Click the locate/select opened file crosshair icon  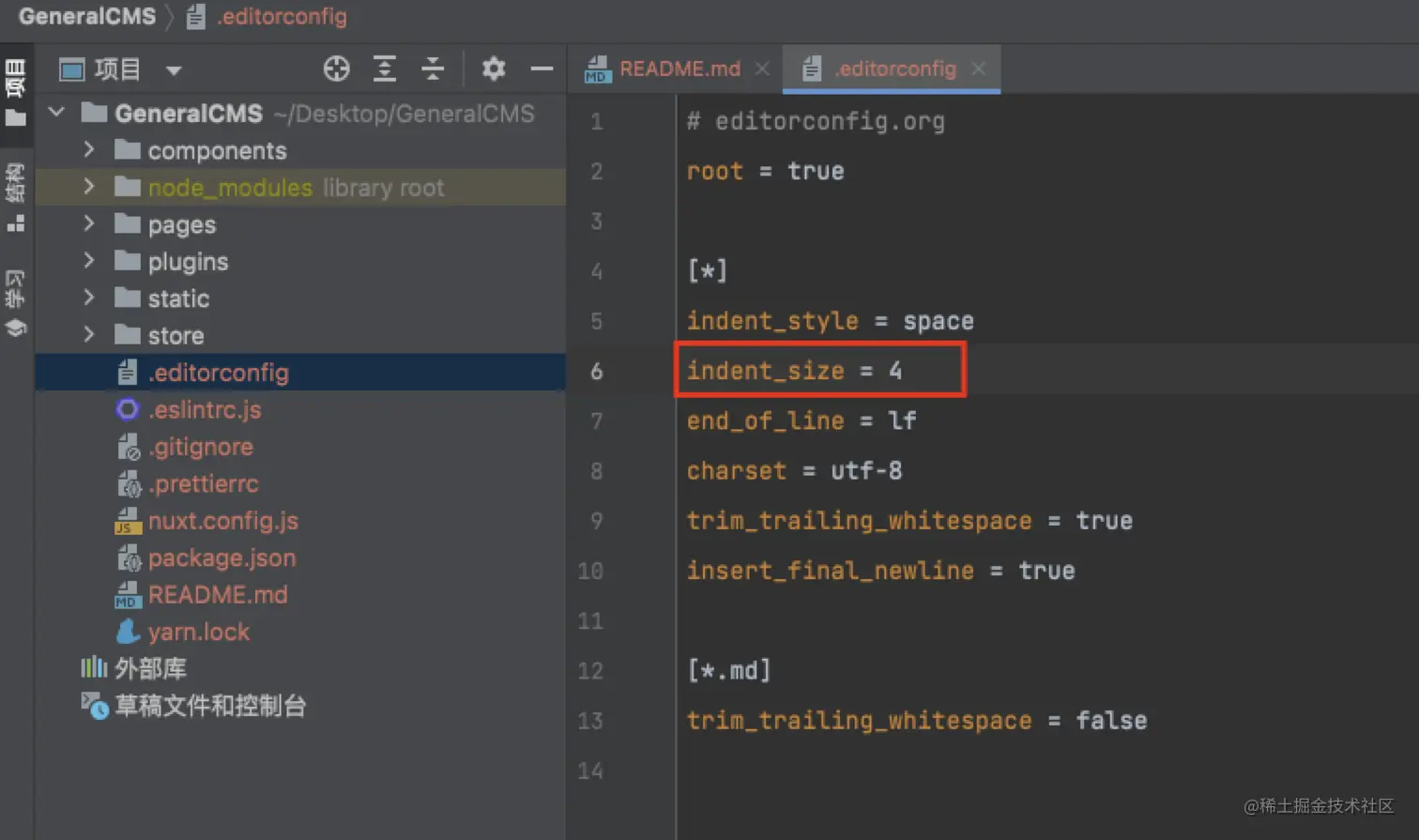(x=336, y=69)
